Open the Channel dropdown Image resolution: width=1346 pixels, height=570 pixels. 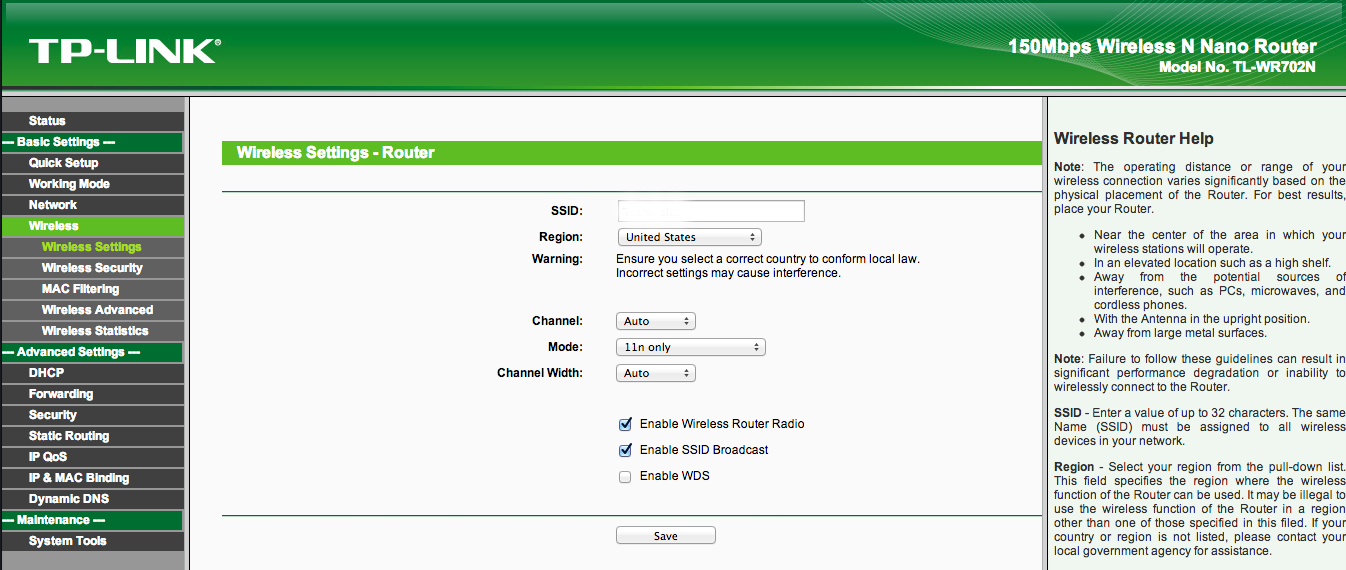(655, 321)
